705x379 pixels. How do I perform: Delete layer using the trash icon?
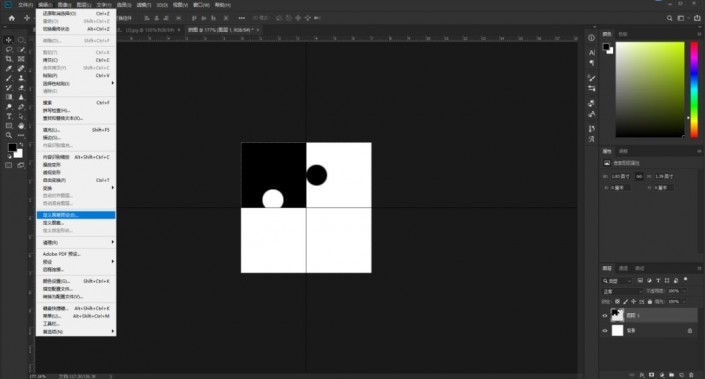tap(691, 375)
